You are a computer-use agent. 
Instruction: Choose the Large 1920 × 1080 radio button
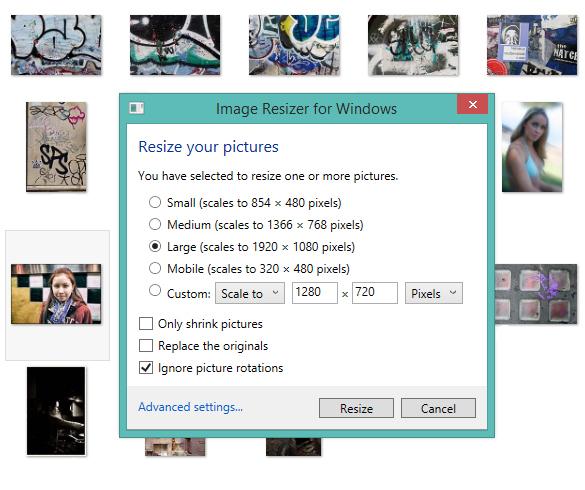(155, 246)
